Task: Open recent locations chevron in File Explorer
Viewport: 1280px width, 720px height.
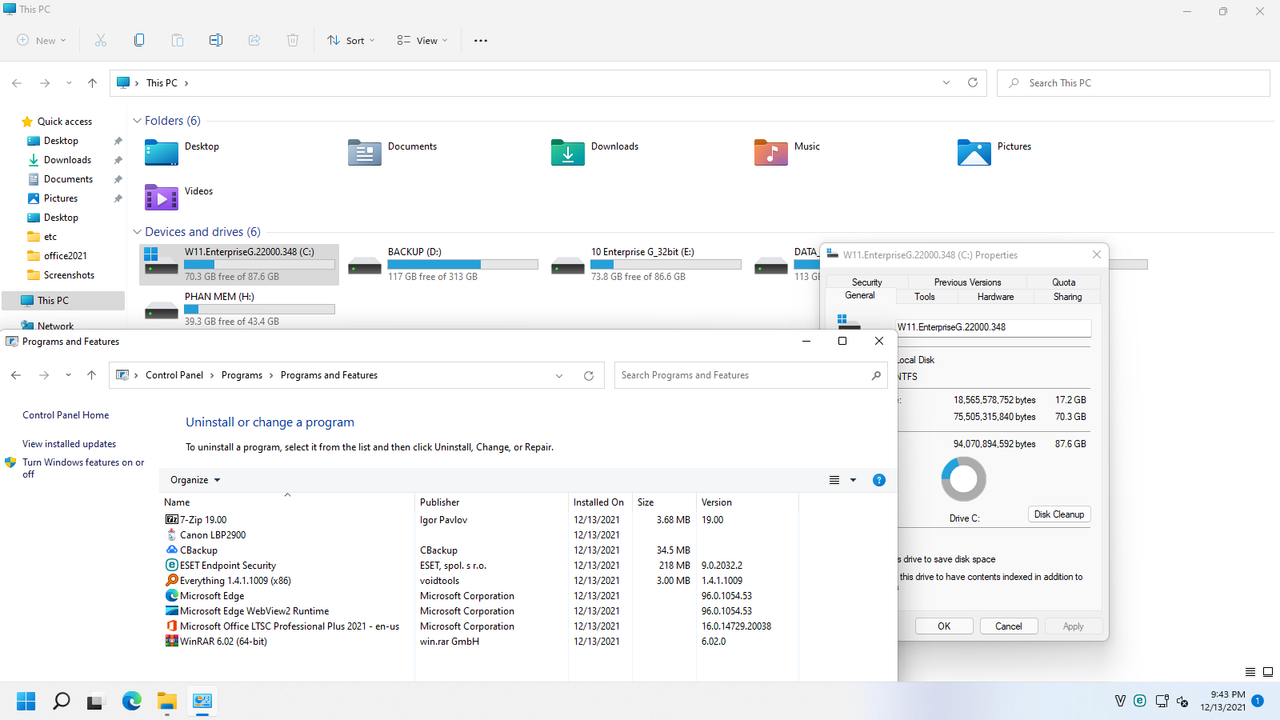Action: click(68, 83)
